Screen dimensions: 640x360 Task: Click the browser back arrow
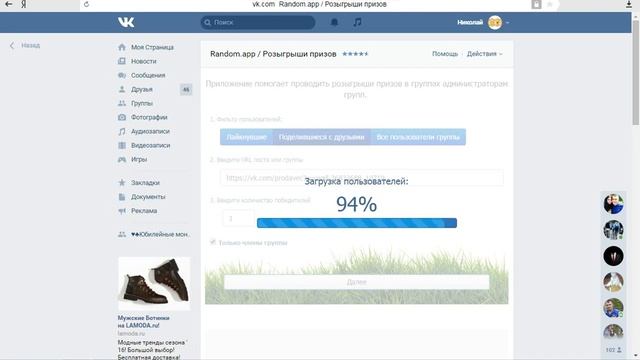click(x=8, y=4)
